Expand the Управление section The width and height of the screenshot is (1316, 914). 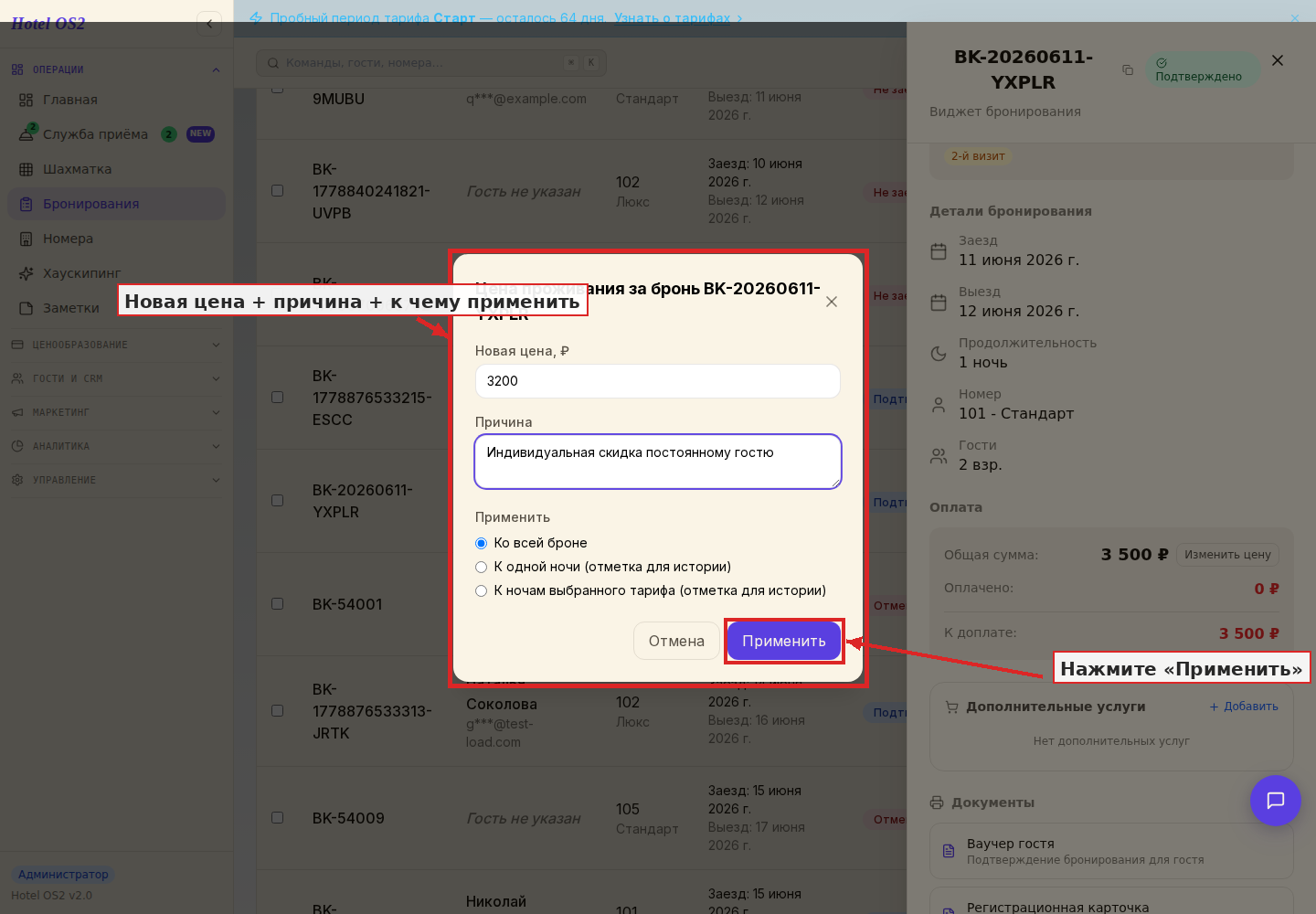[216, 480]
